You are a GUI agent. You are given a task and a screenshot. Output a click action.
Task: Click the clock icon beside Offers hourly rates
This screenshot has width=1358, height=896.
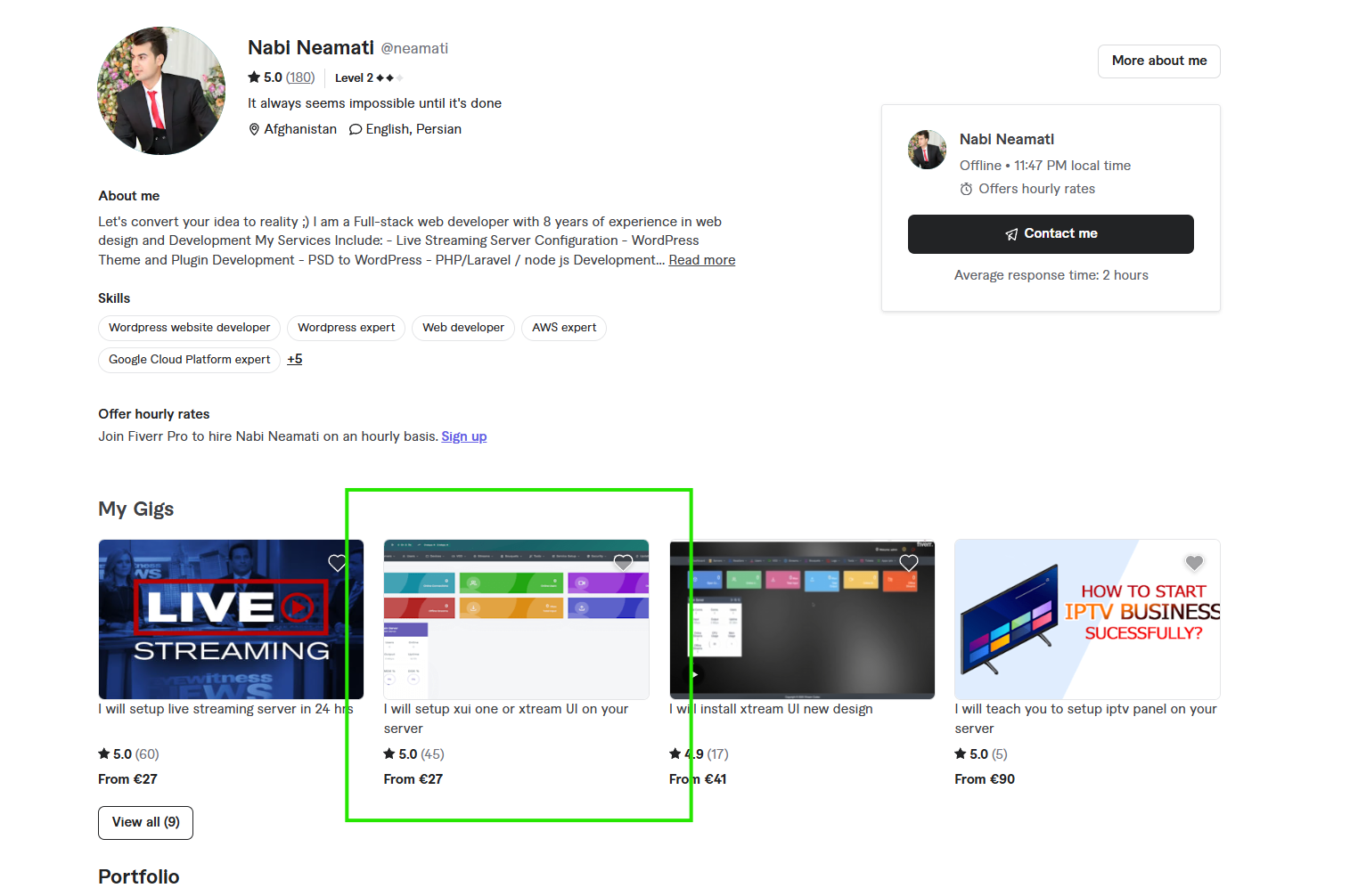(x=966, y=189)
